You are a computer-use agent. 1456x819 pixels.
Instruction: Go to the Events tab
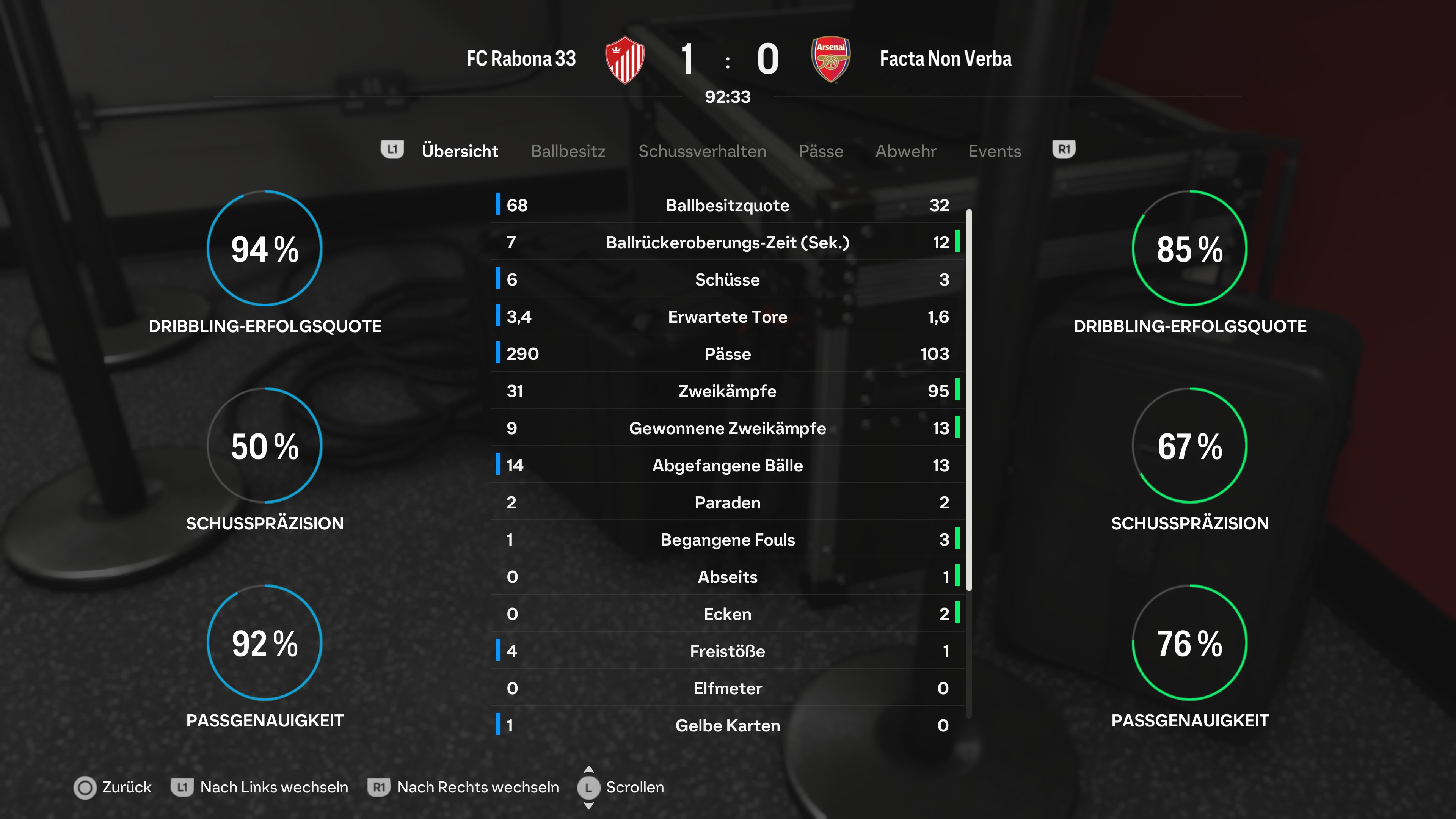(x=995, y=151)
